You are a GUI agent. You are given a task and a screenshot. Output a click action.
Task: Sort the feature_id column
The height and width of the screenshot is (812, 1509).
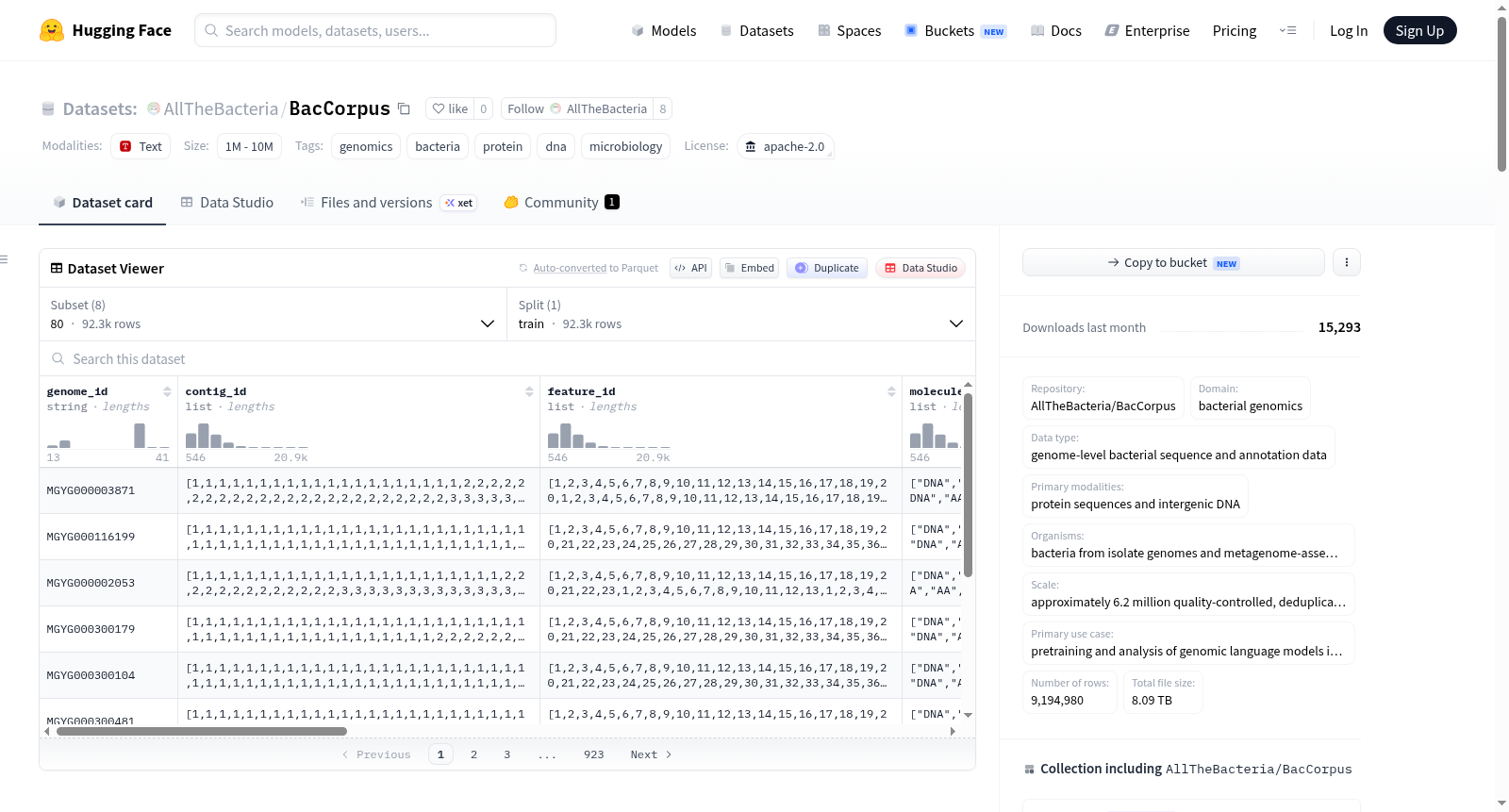coord(891,391)
